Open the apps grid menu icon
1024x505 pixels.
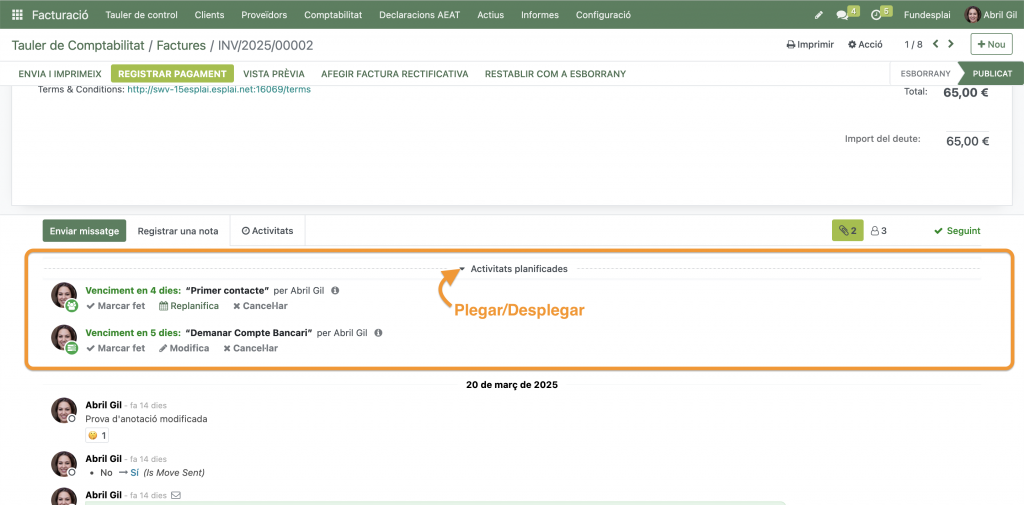click(17, 15)
